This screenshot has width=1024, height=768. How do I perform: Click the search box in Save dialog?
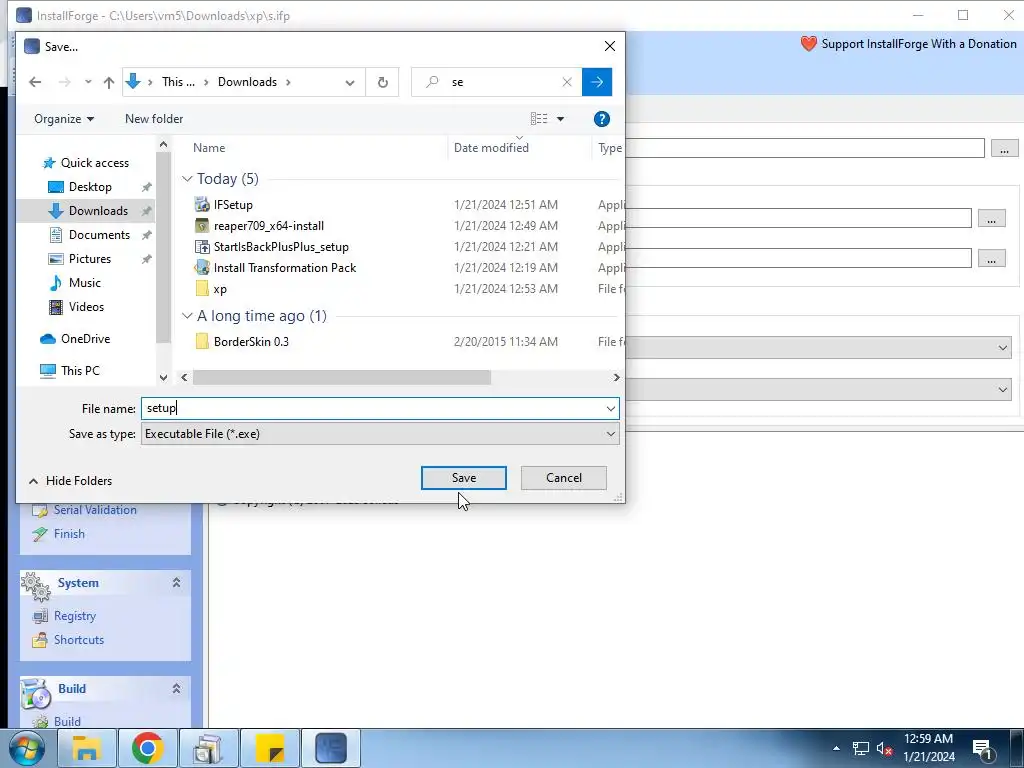tap(496, 82)
